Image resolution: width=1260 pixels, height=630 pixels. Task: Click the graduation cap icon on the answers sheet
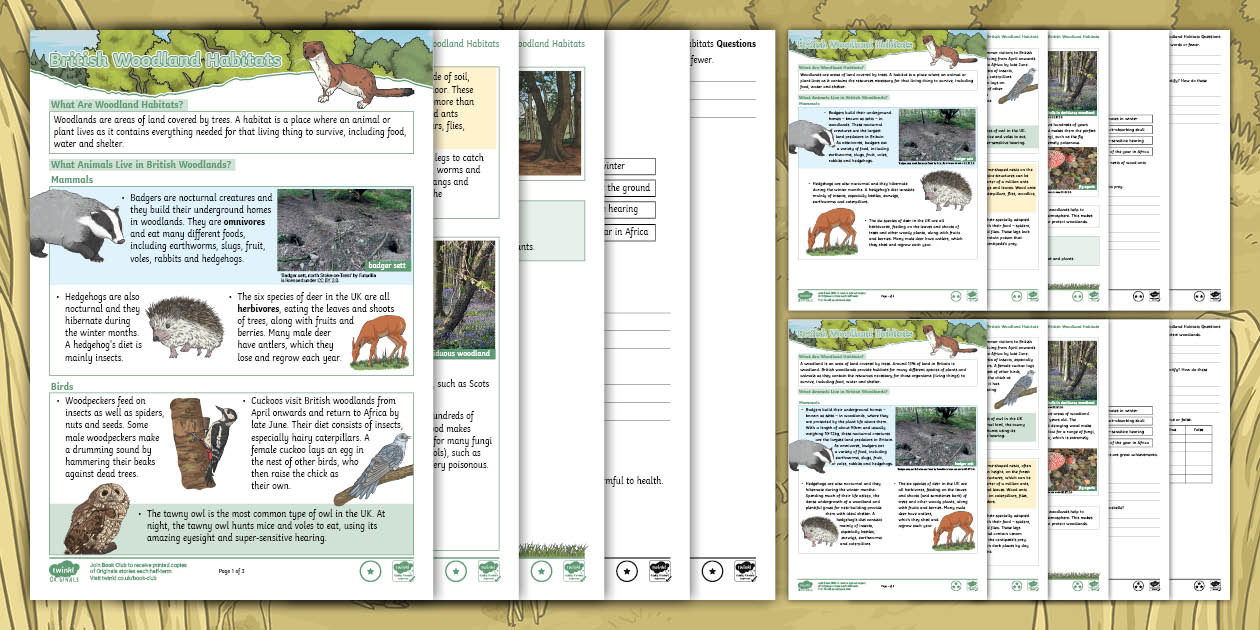click(x=1154, y=295)
